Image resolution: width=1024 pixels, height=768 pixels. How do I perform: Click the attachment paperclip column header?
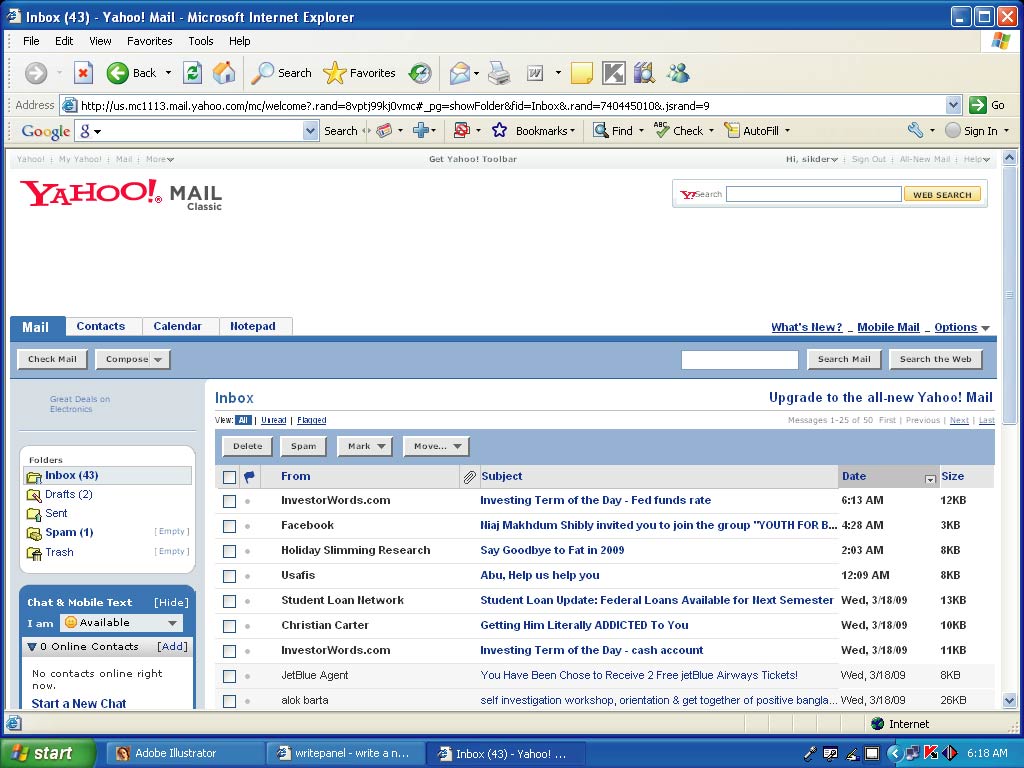tap(469, 477)
